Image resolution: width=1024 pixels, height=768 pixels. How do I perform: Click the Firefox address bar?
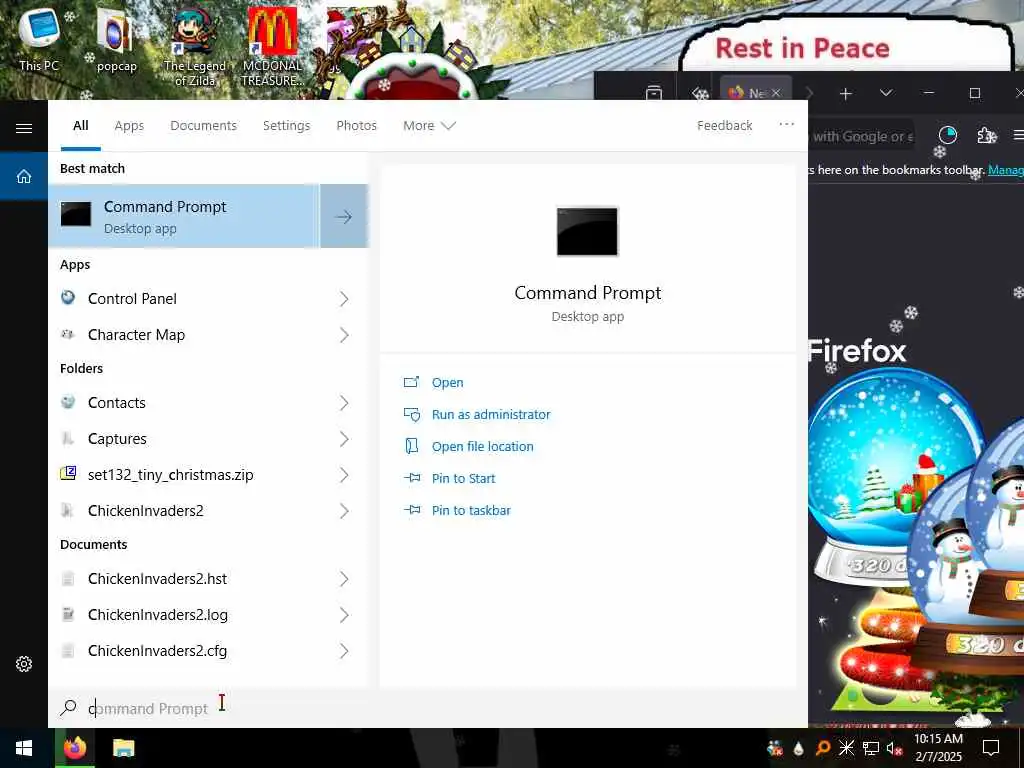point(862,136)
